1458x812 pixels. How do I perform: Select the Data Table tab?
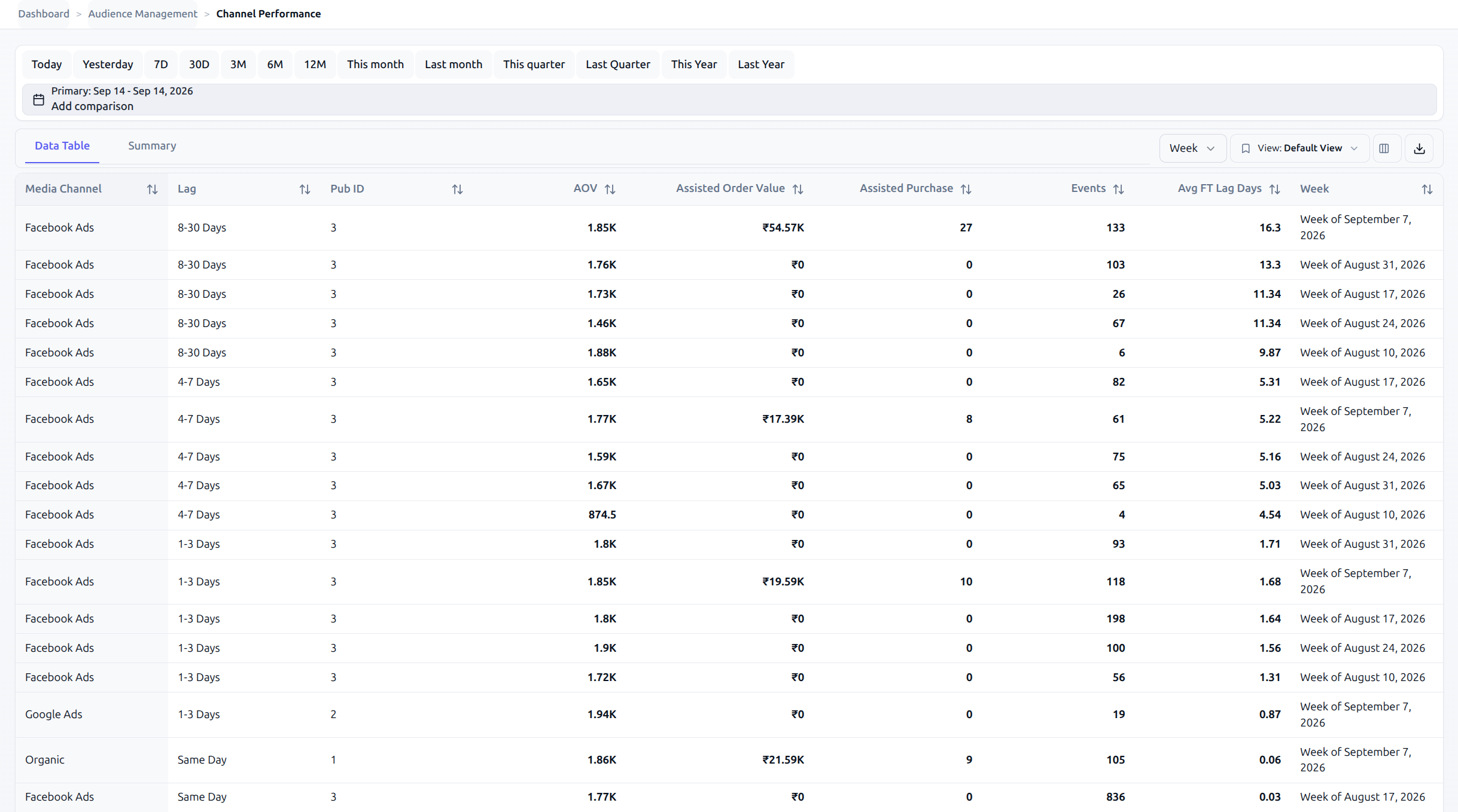click(62, 146)
